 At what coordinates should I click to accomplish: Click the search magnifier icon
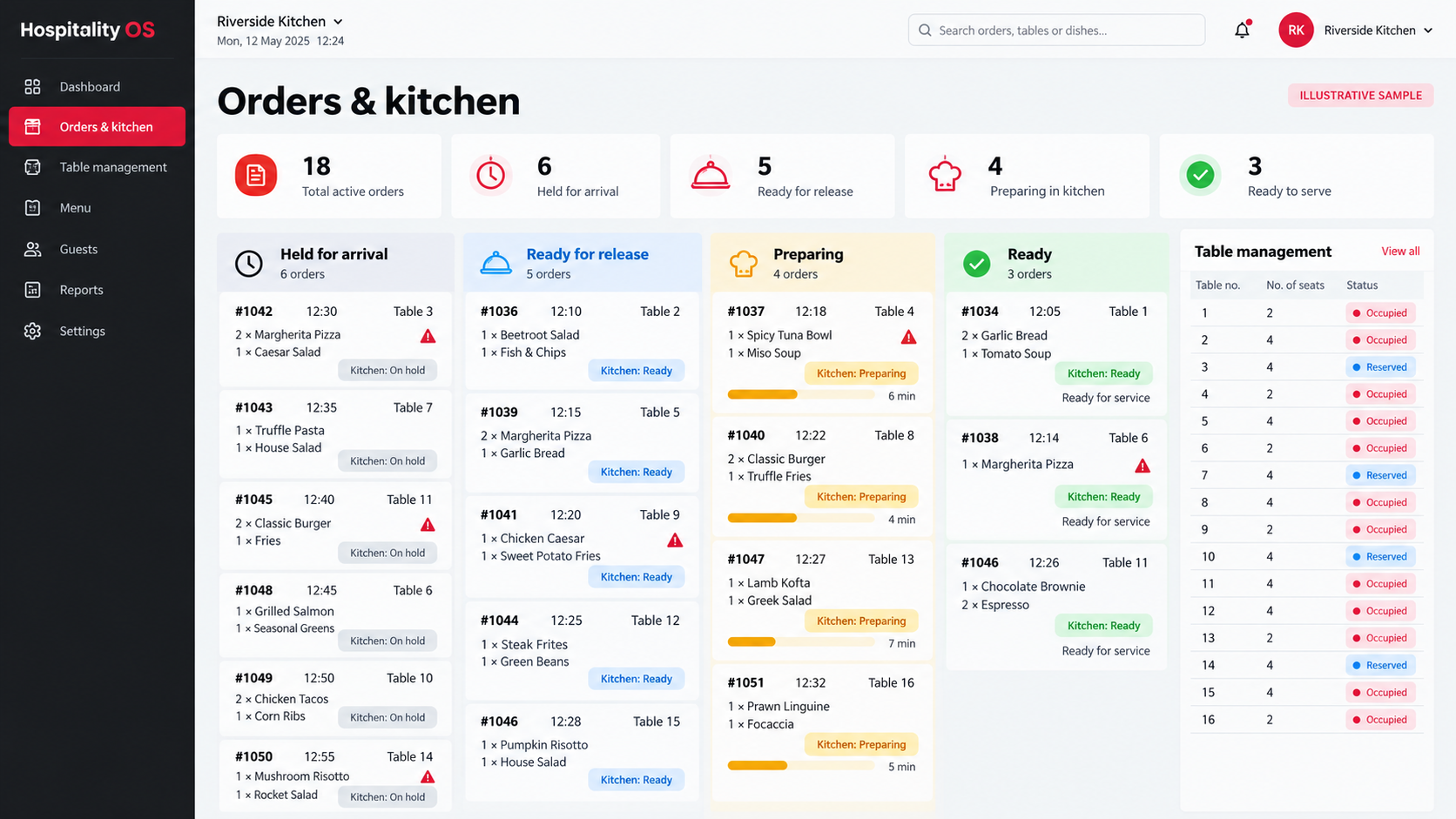(925, 30)
